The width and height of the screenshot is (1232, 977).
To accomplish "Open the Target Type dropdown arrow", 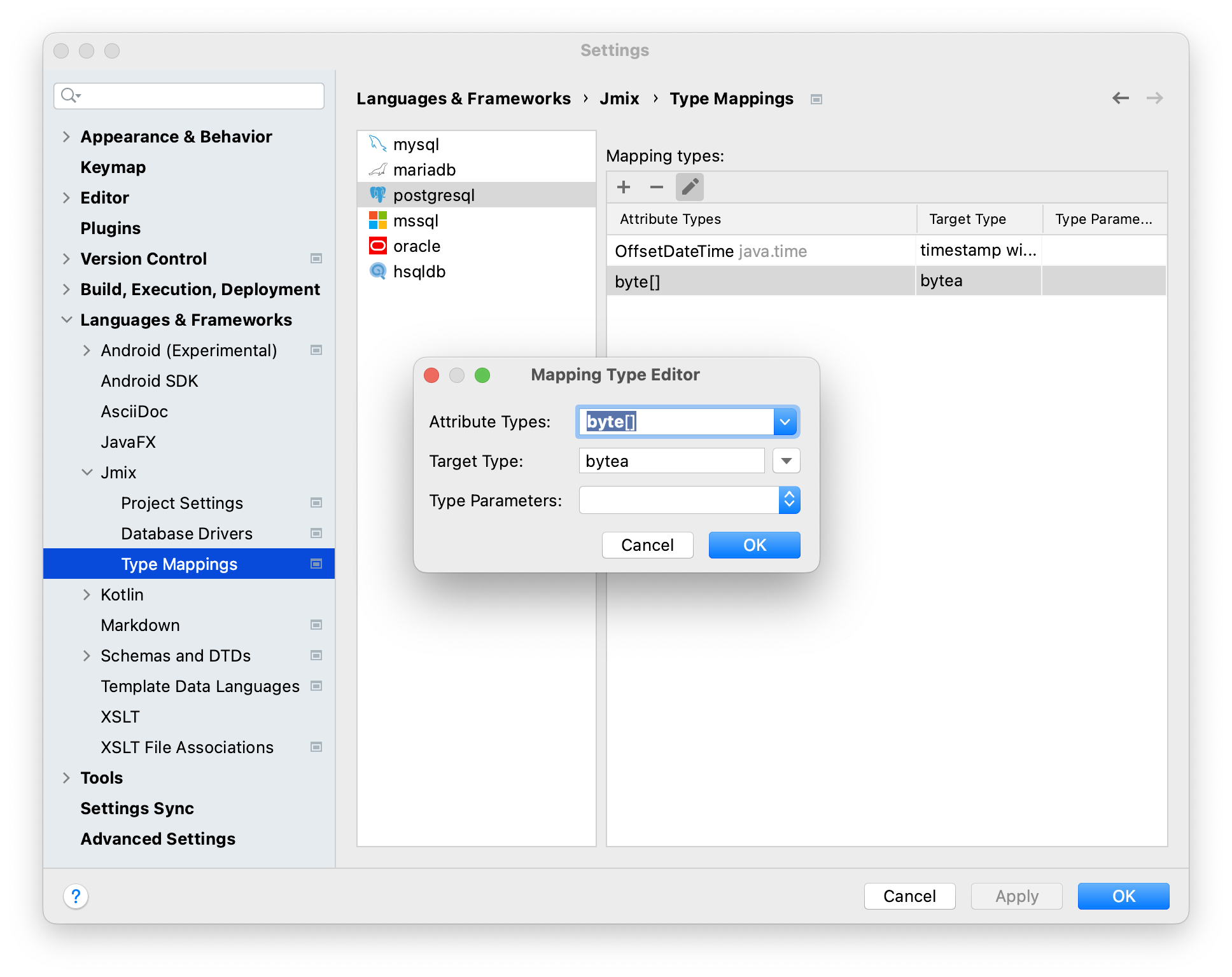I will pos(787,461).
